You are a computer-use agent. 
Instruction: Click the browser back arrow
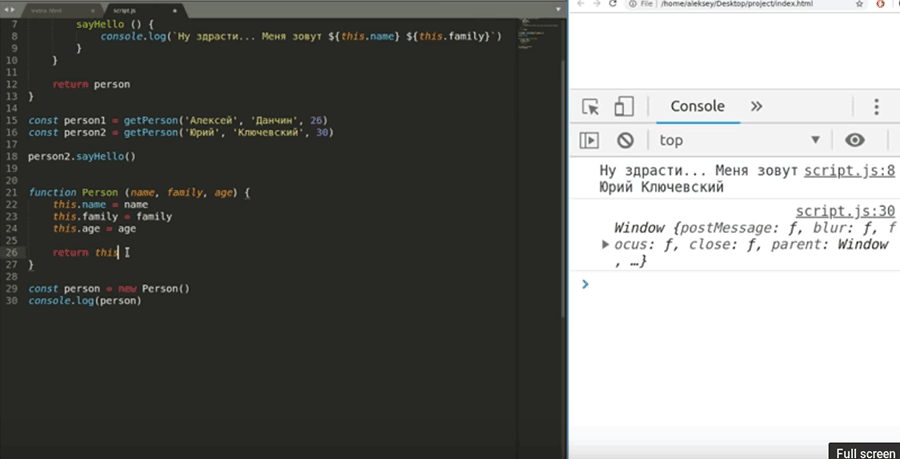coord(580,3)
